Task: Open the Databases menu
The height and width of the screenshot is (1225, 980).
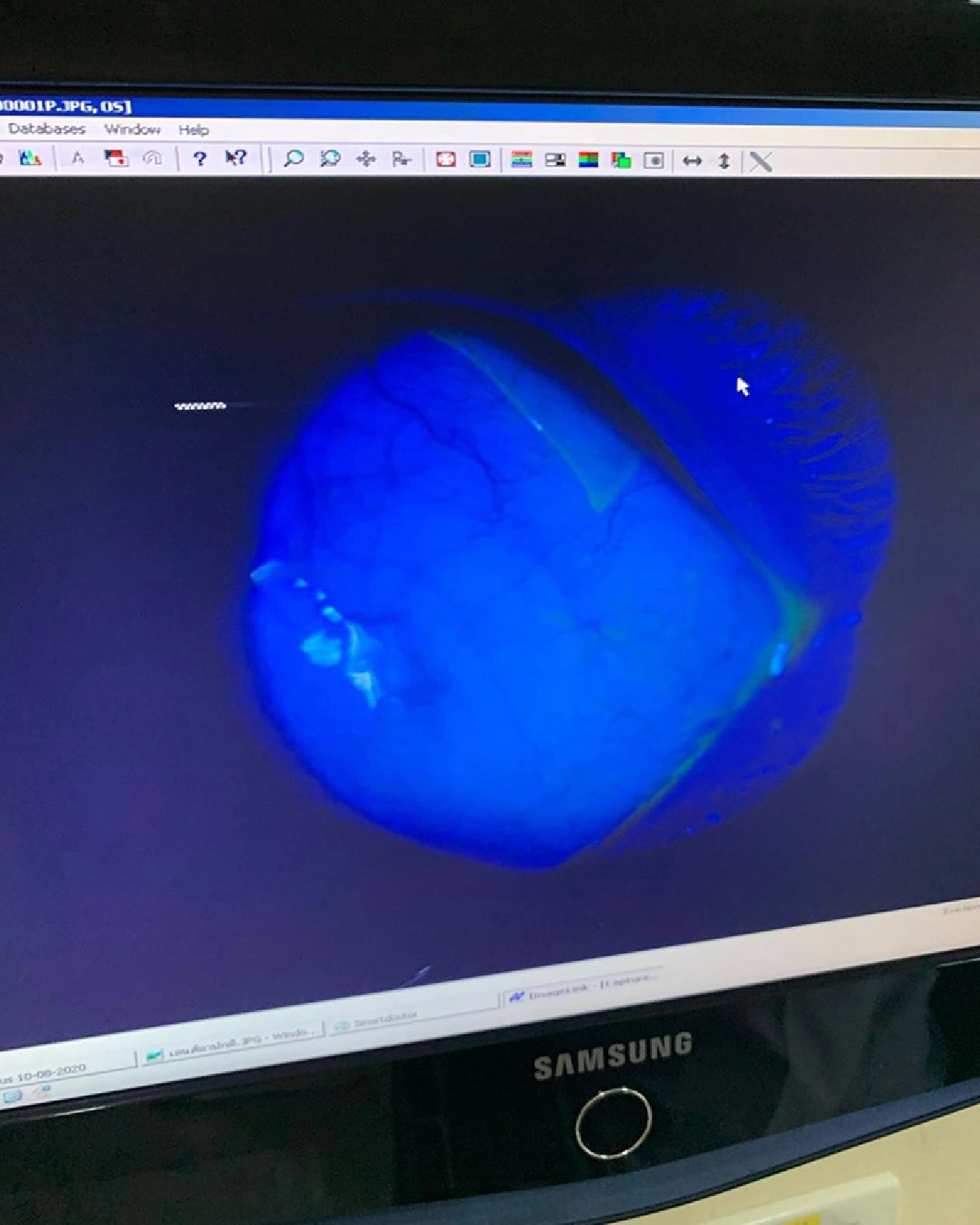Action: [47, 128]
